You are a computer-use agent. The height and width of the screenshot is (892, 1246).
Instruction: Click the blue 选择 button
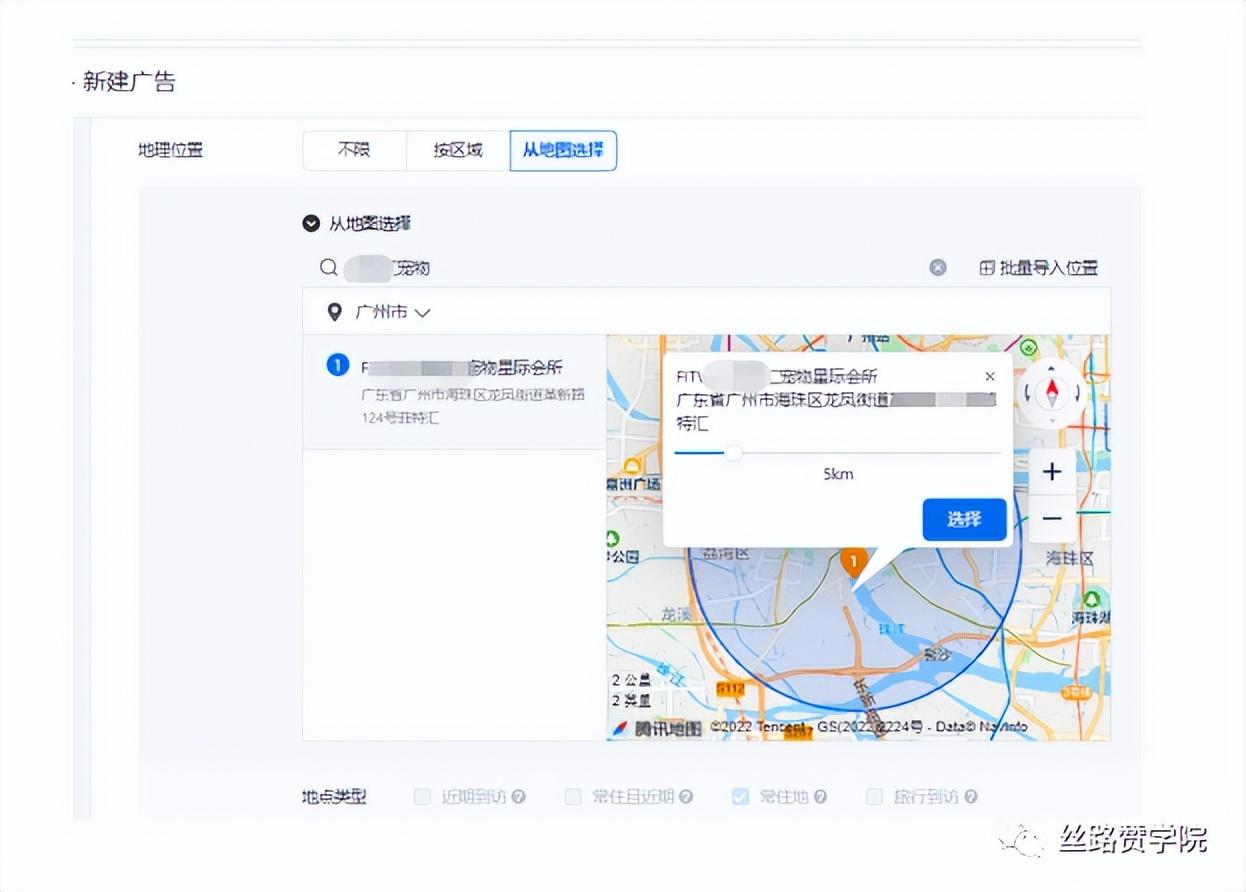[x=964, y=519]
